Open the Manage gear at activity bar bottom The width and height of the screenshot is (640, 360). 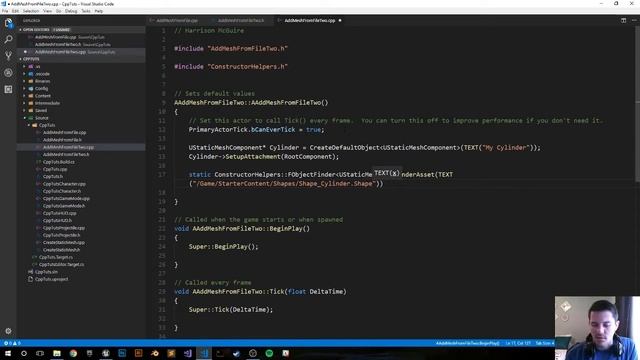click(x=8, y=331)
